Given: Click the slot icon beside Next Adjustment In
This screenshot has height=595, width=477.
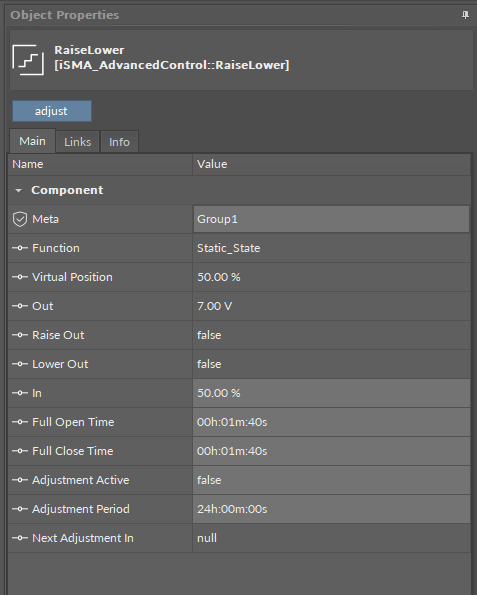Looking at the screenshot, I should click(x=20, y=538).
